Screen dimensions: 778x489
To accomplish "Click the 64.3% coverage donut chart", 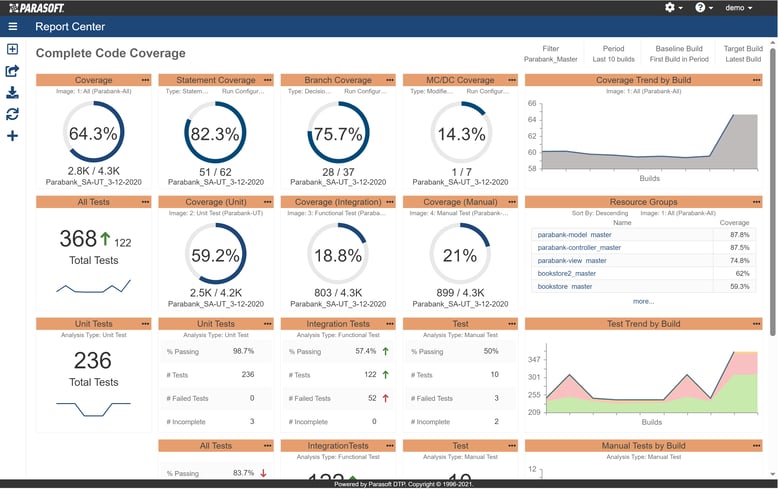I will (x=93, y=132).
